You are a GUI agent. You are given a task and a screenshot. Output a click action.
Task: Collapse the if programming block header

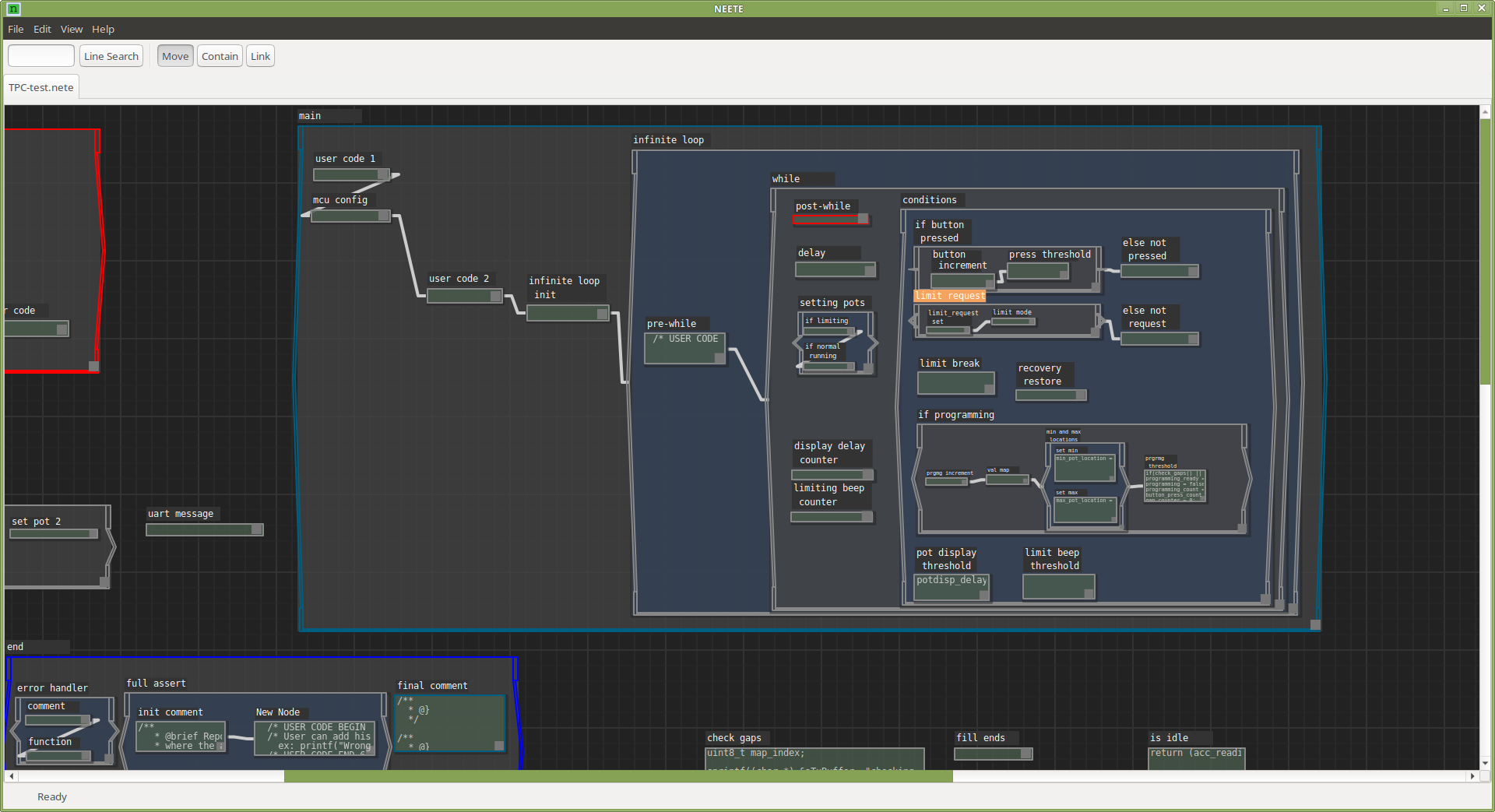click(955, 415)
